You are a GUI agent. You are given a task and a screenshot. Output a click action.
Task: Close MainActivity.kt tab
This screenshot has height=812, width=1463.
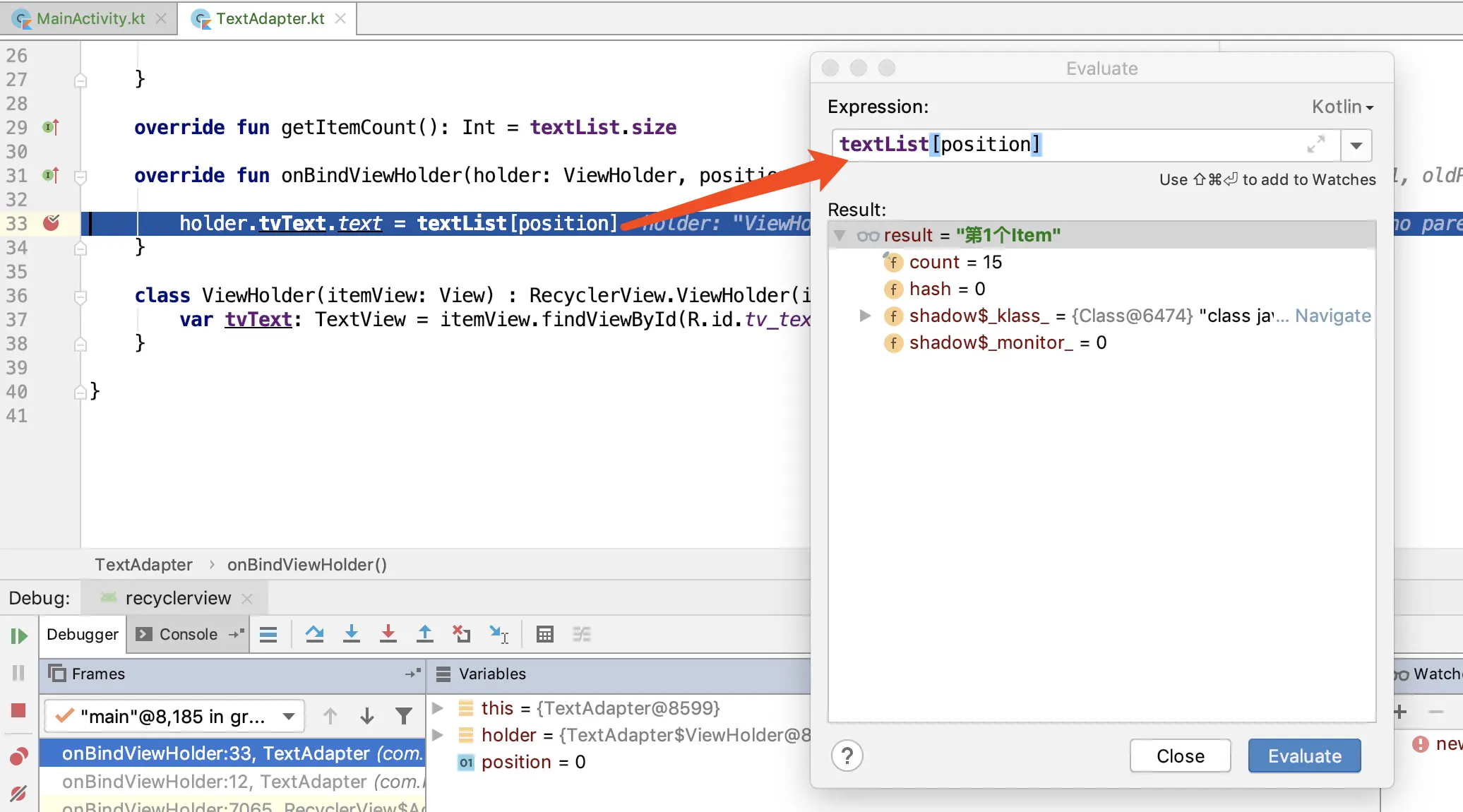[161, 18]
